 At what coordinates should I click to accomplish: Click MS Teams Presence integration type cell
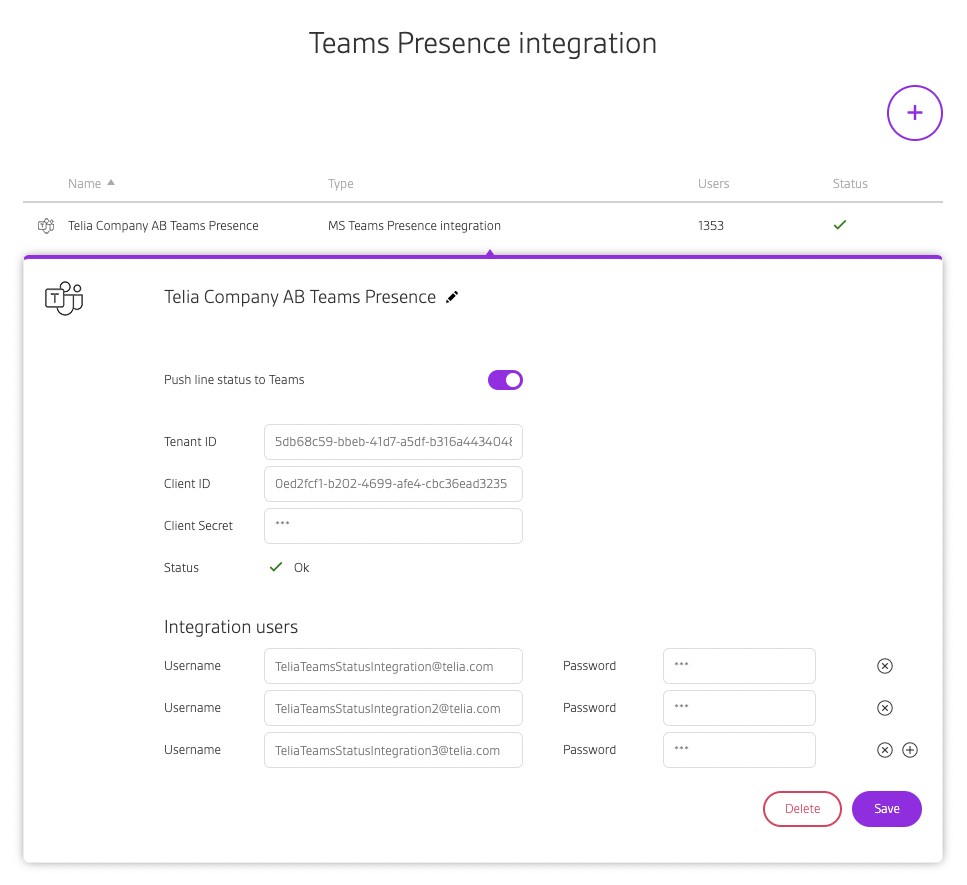click(414, 226)
